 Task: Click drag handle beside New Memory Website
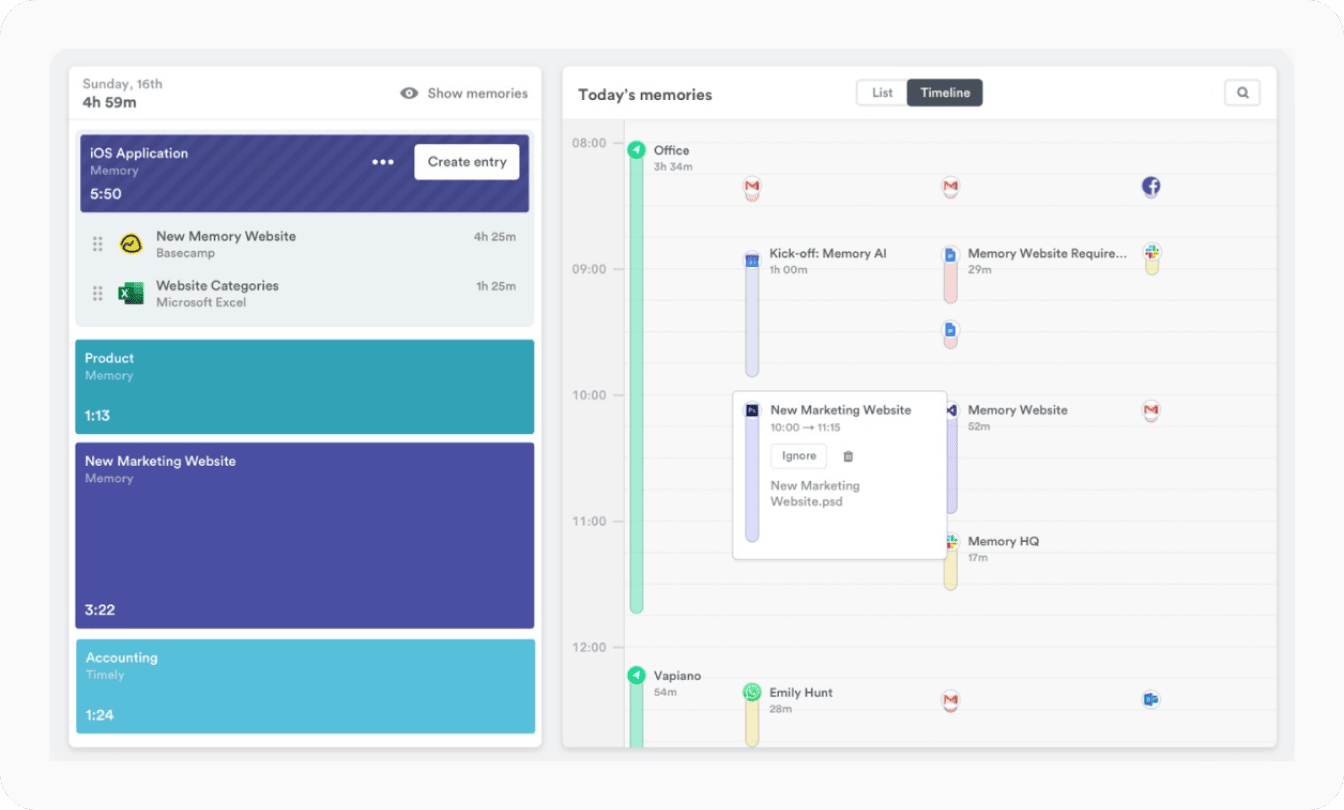98,244
